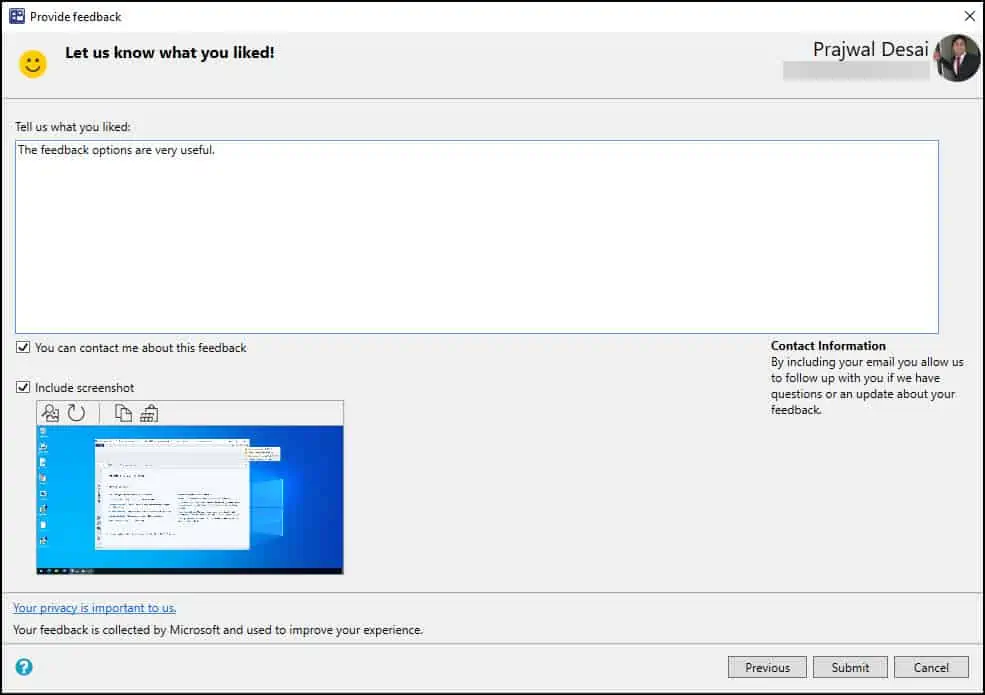
Task: Click the "Let us know what you liked!" heading
Action: (x=170, y=53)
